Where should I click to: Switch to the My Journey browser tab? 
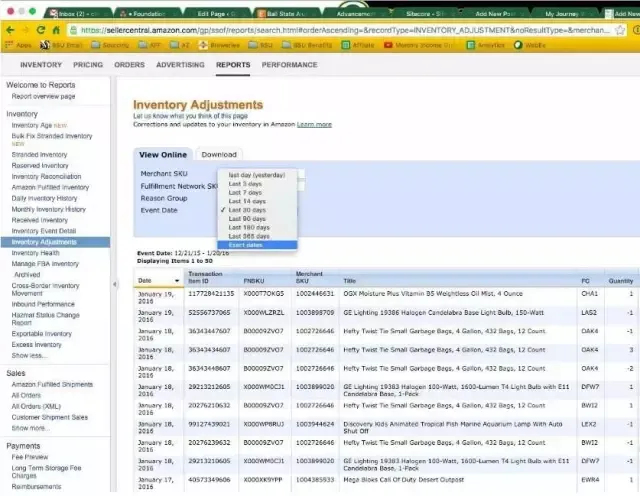[x=563, y=13]
